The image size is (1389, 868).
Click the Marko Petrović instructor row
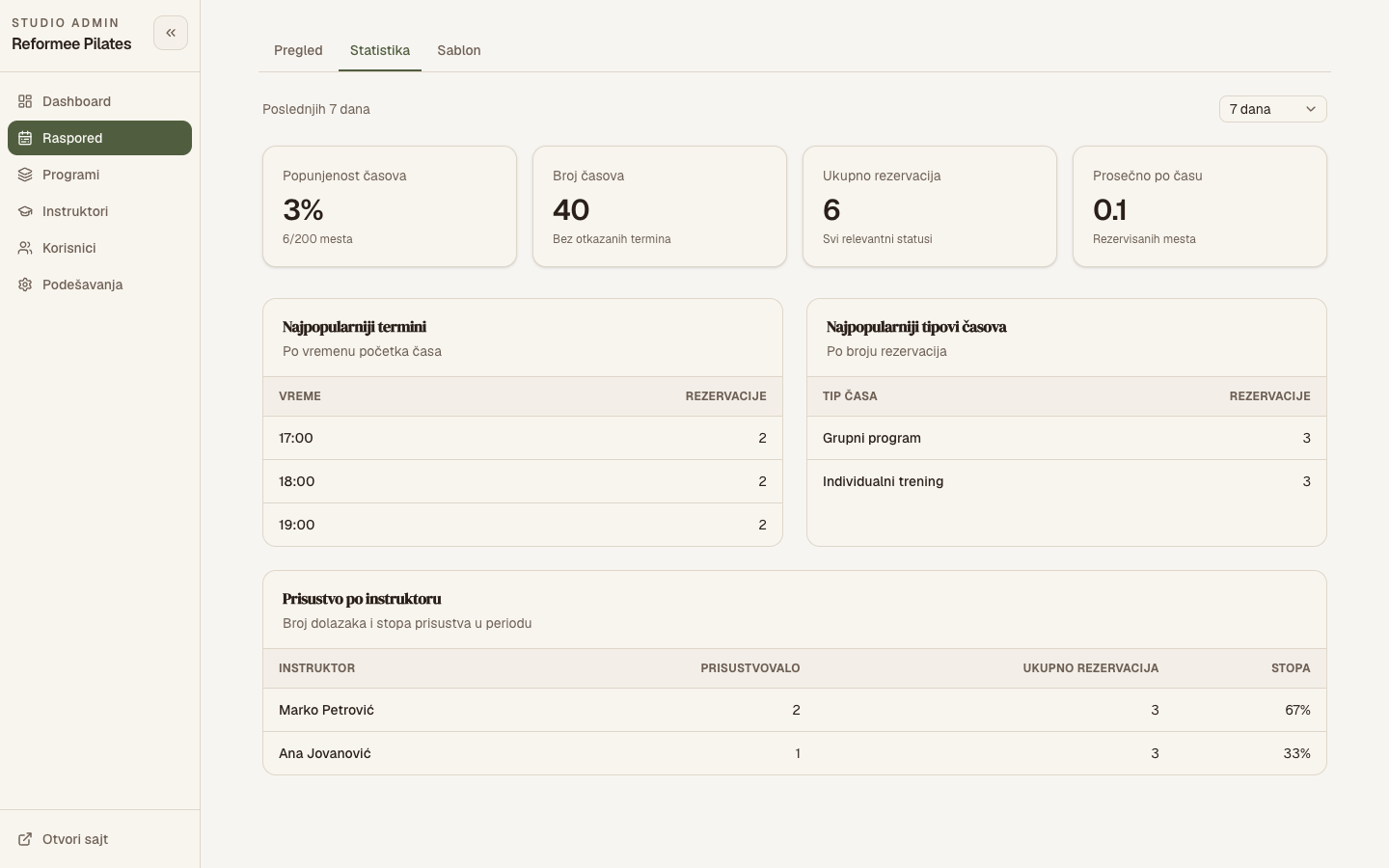(795, 710)
